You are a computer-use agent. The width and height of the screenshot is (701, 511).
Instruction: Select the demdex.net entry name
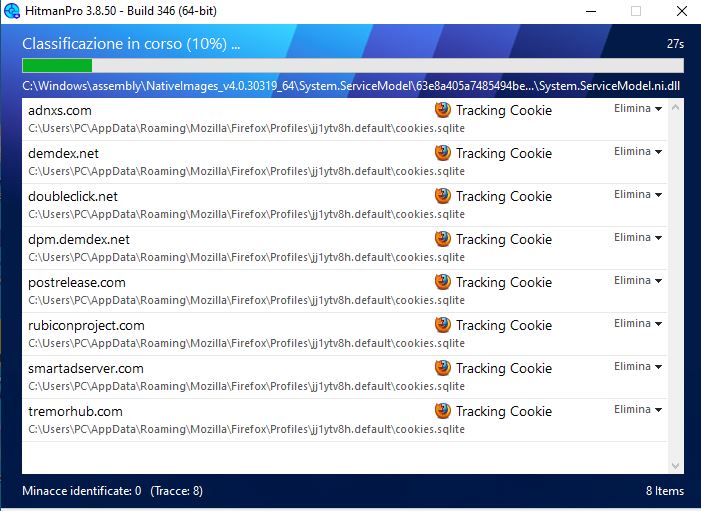coord(63,153)
